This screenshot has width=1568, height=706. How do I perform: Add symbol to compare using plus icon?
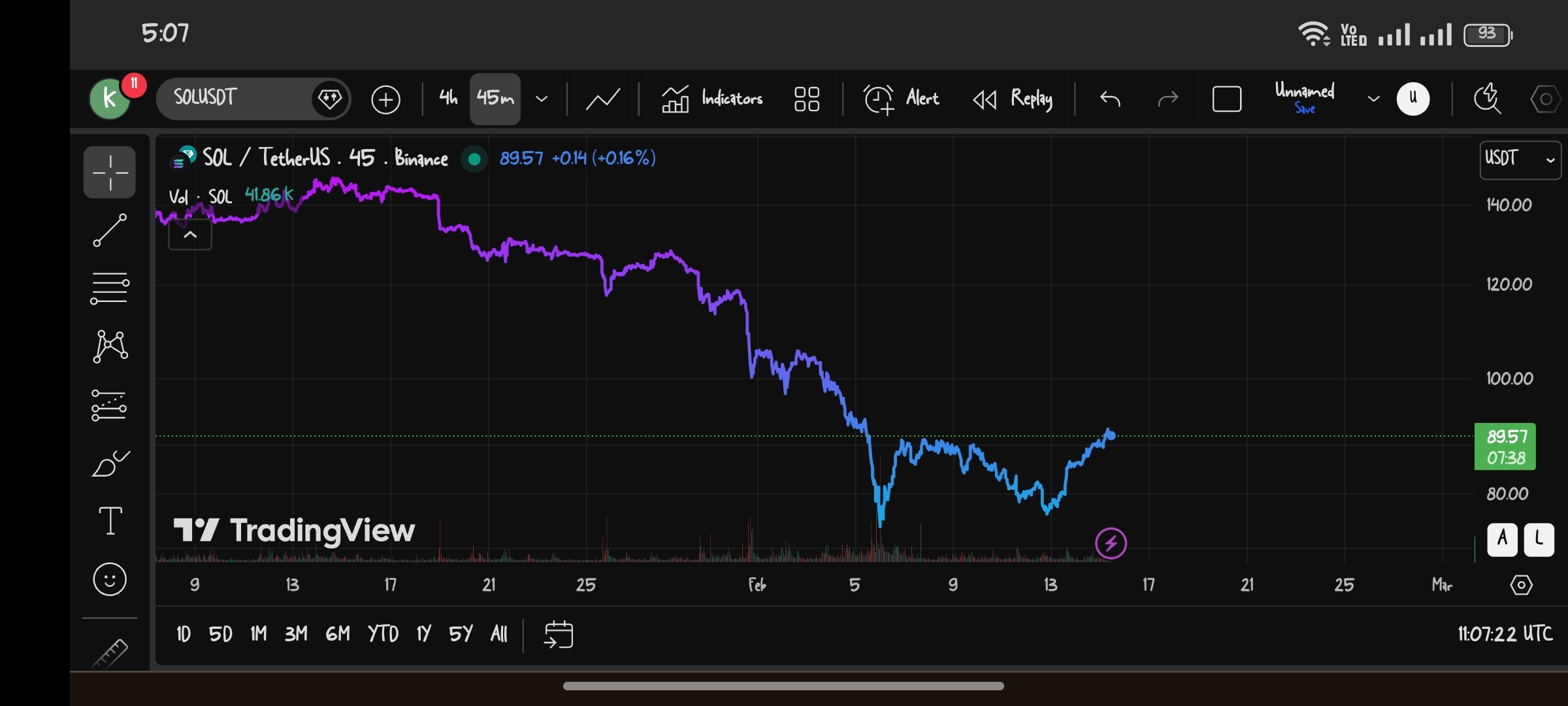pyautogui.click(x=385, y=99)
